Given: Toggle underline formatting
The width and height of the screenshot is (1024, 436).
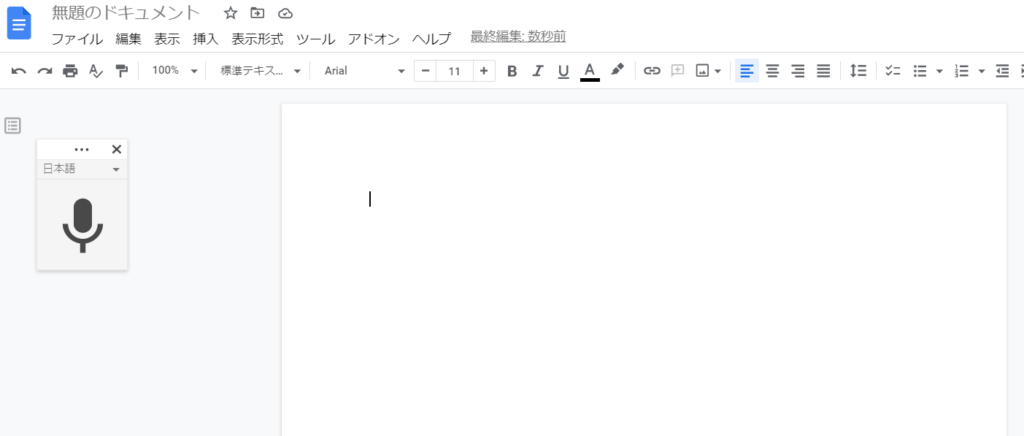Looking at the screenshot, I should click(564, 71).
